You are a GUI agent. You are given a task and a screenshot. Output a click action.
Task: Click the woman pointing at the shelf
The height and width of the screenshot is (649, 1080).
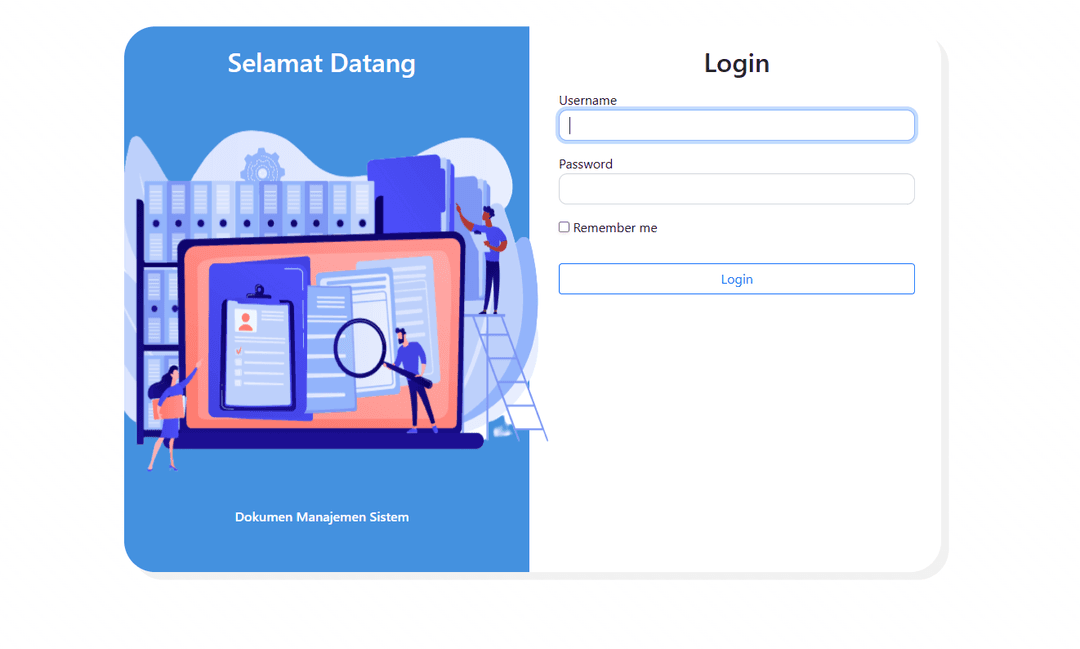point(168,410)
